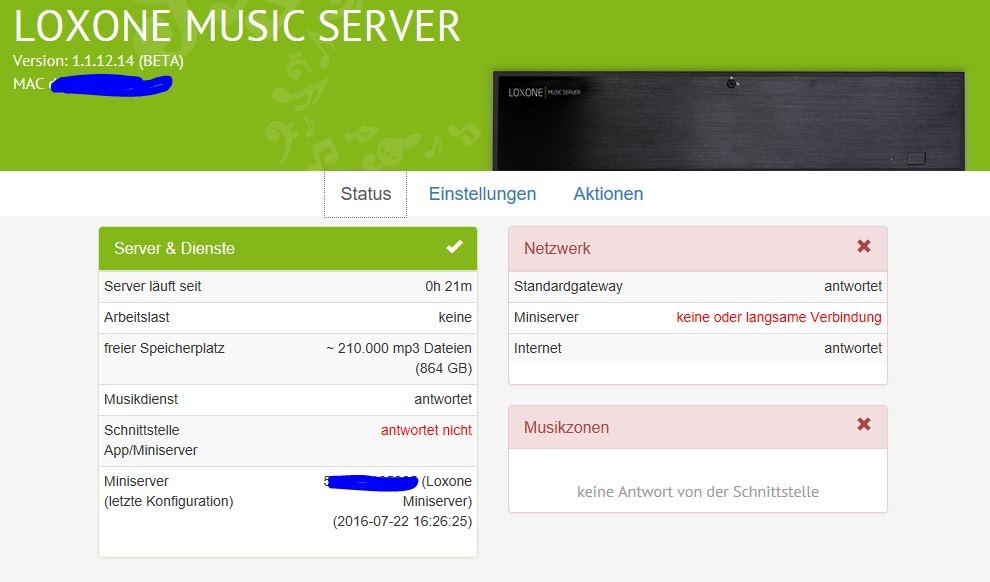Click the red X icon in Musikzonen header
The height and width of the screenshot is (582, 990).
click(x=864, y=424)
